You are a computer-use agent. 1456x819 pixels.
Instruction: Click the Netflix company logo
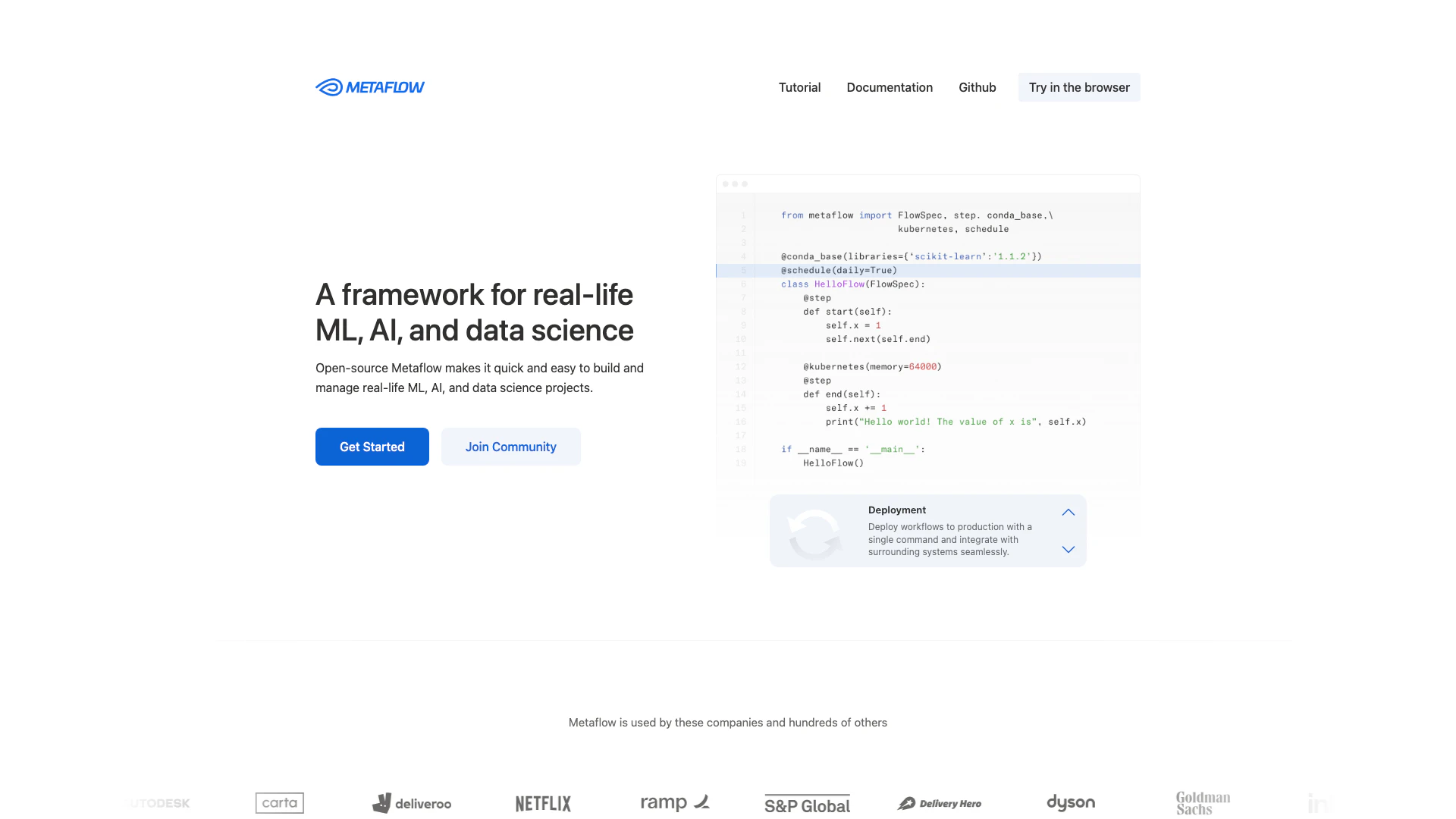point(543,803)
